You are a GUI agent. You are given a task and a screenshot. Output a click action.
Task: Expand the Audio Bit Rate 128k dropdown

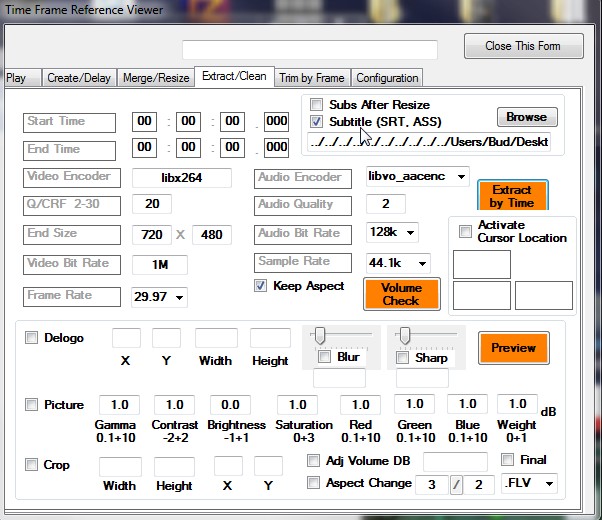click(410, 233)
